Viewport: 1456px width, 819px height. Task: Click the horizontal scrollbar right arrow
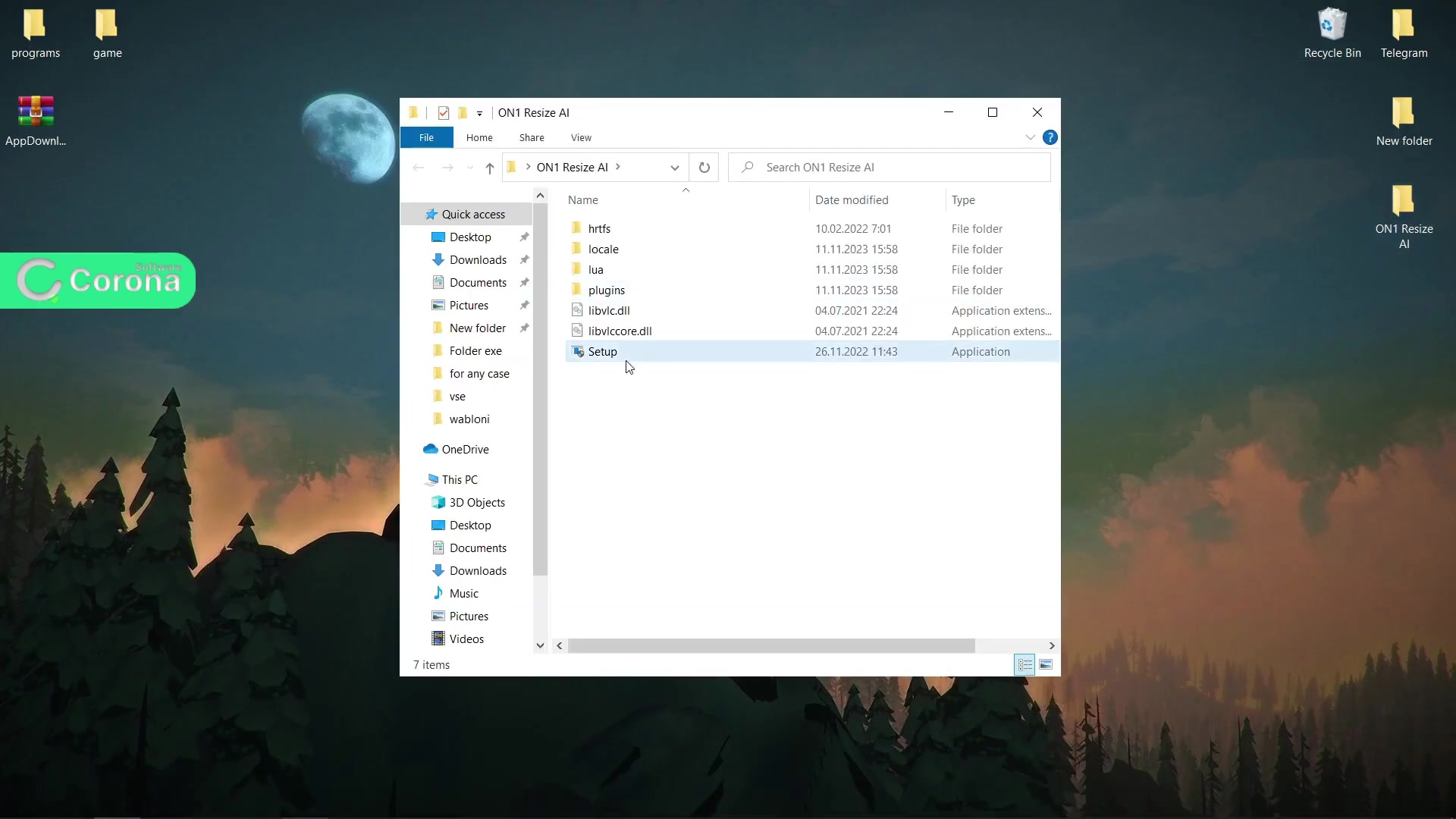1052,646
